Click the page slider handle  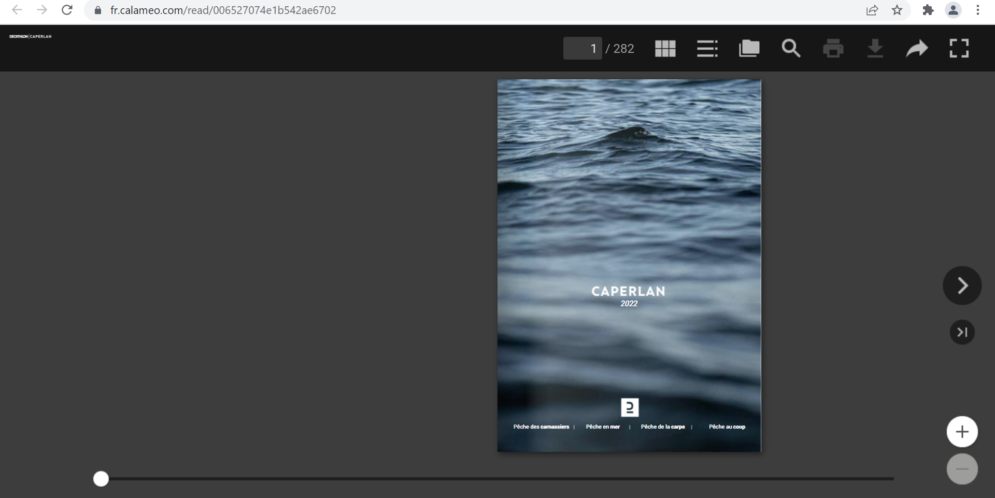click(x=101, y=479)
